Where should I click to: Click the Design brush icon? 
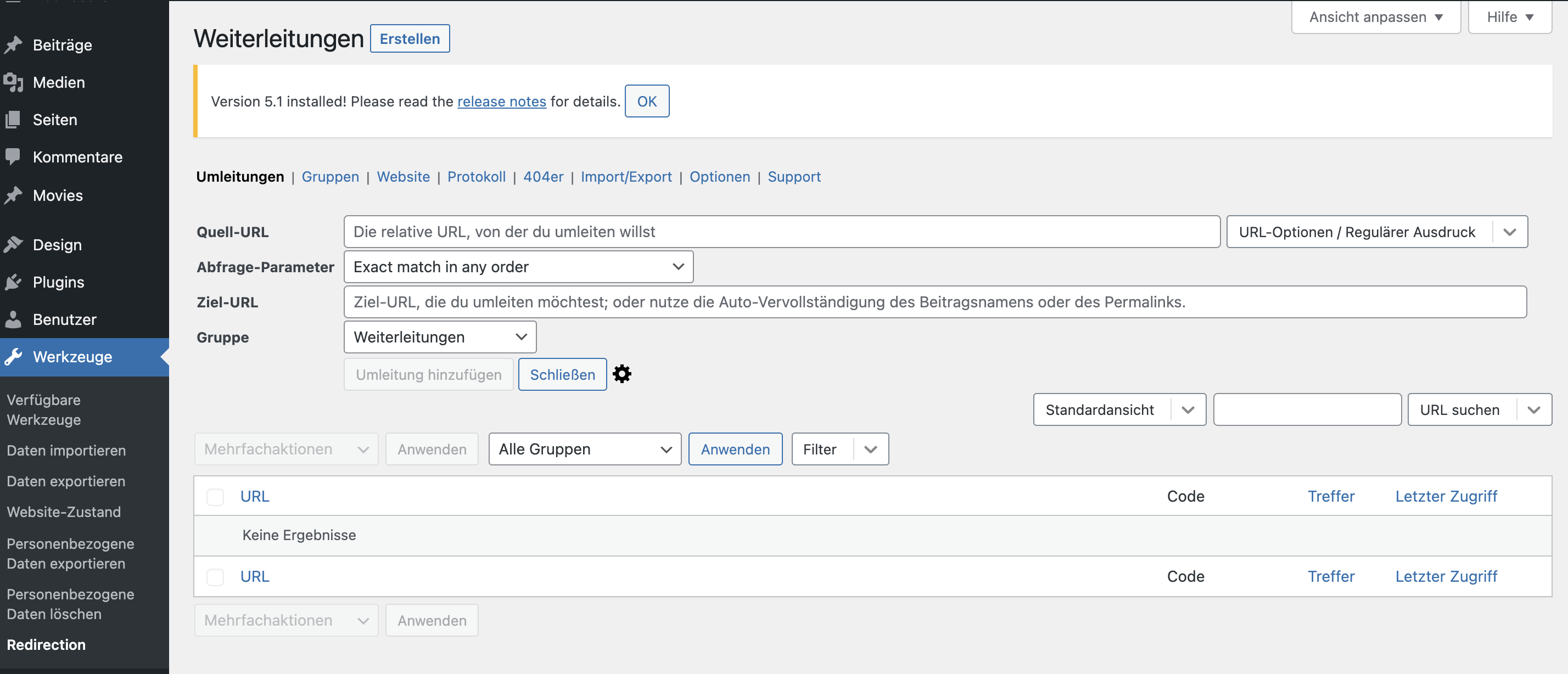pyautogui.click(x=13, y=245)
